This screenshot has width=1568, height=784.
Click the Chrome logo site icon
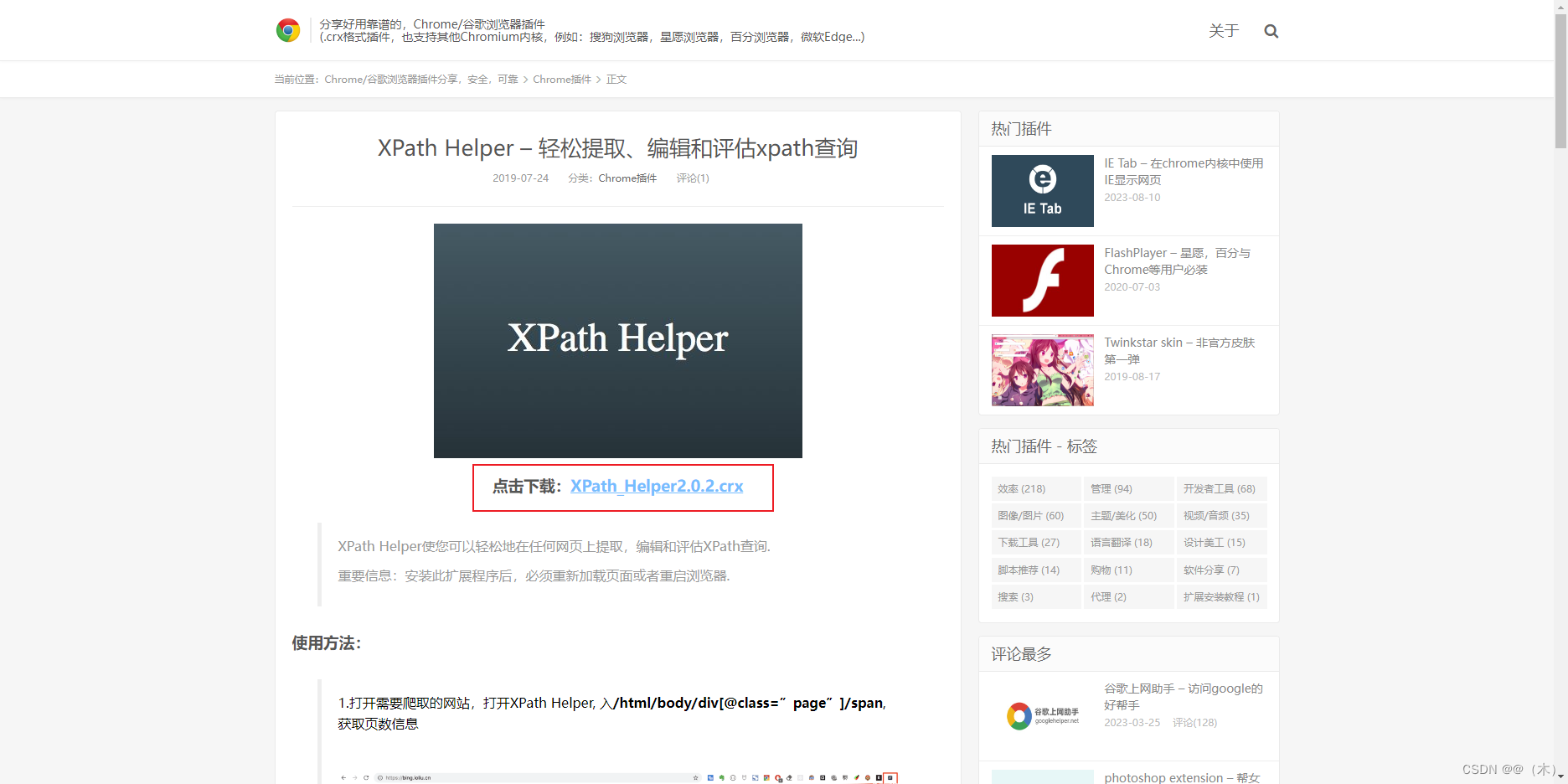tap(288, 31)
